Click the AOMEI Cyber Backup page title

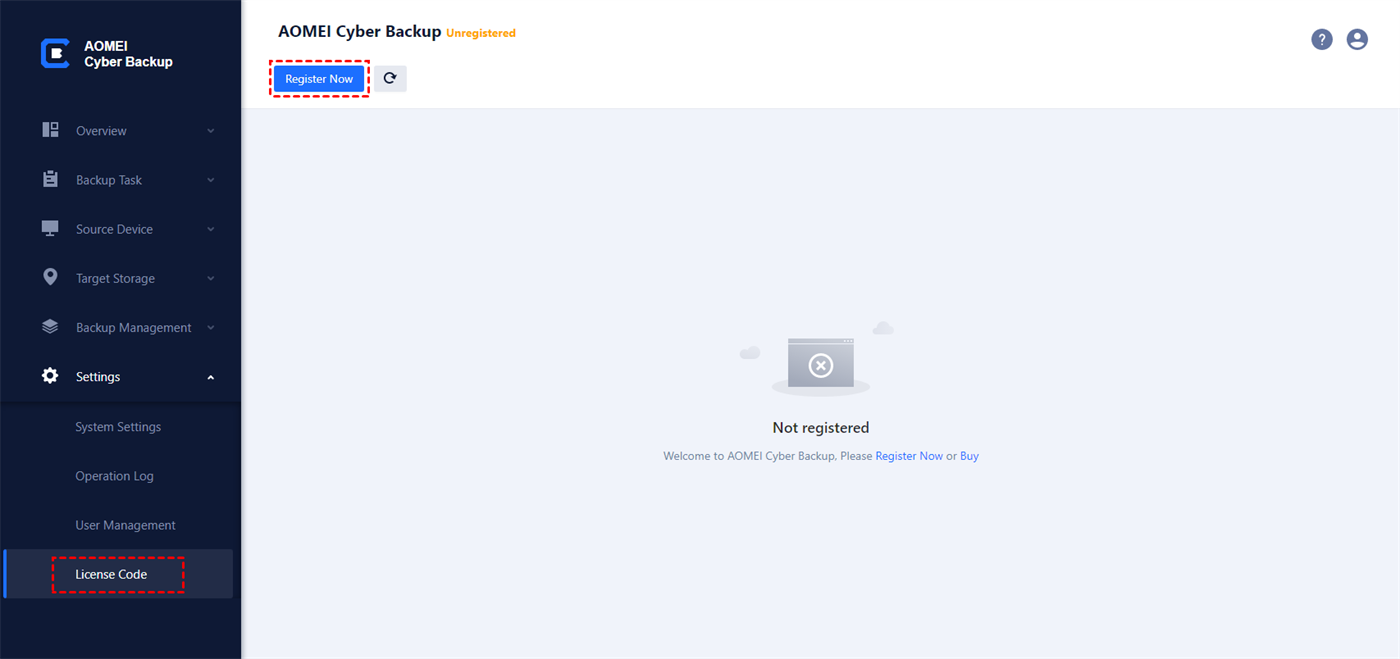pyautogui.click(x=360, y=32)
